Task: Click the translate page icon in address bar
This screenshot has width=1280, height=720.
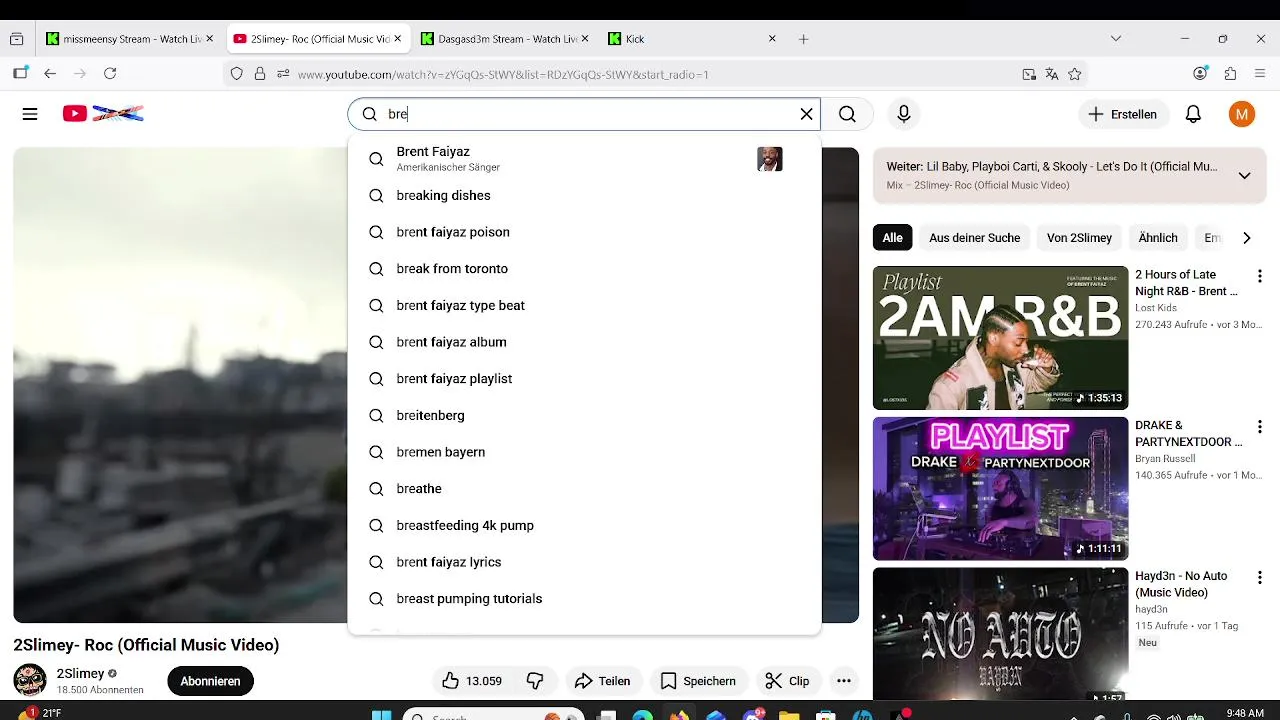Action: (1052, 74)
